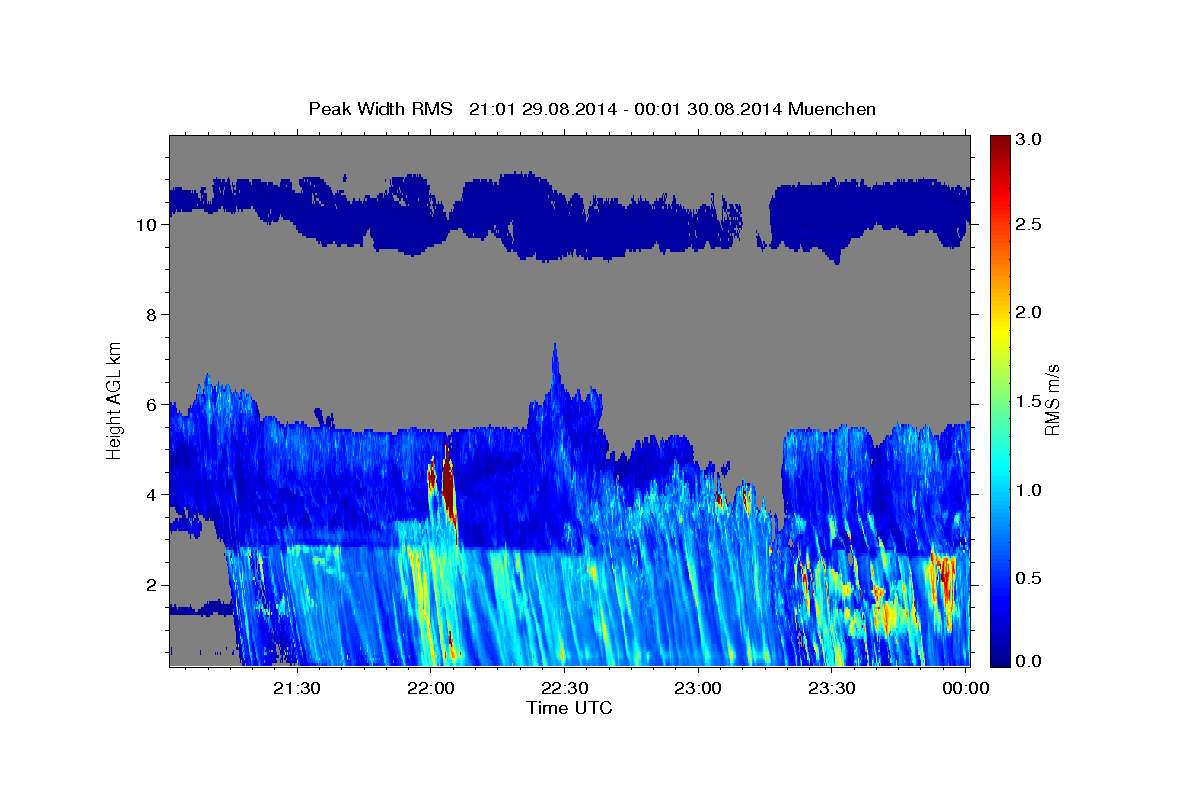Click the 'Time UTC' axis label
This screenshot has width=1200, height=800.
(569, 708)
